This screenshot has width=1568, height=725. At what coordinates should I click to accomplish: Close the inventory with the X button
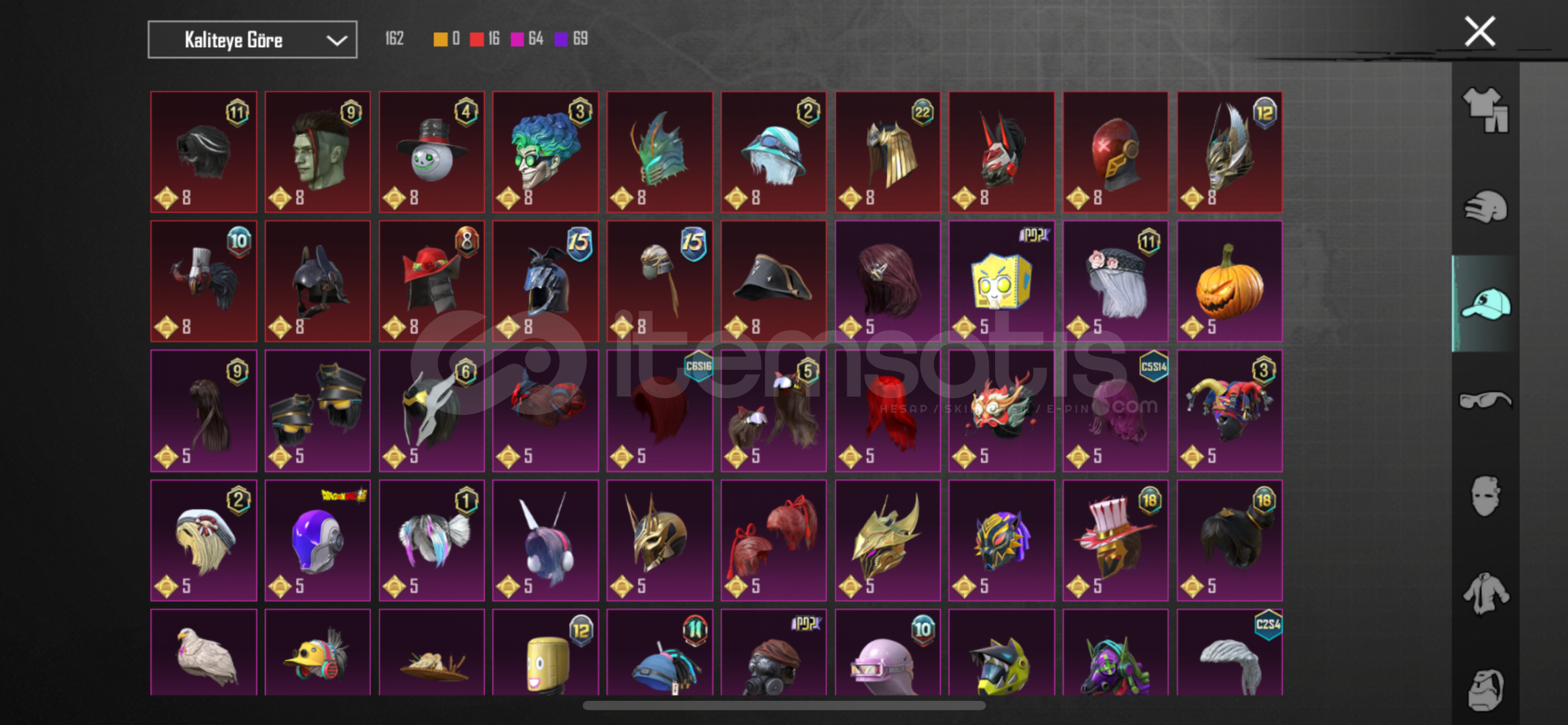(1479, 32)
